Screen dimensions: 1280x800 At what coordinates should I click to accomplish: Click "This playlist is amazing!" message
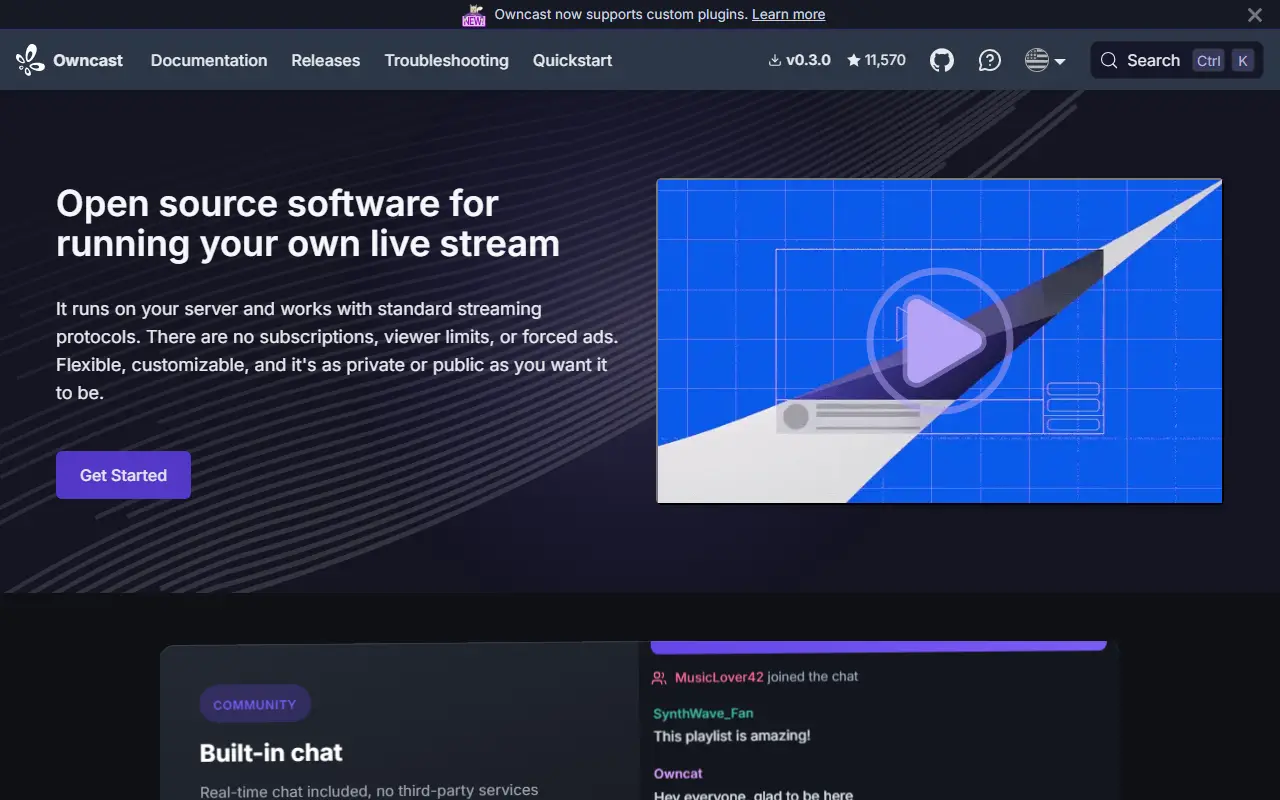coord(732,735)
